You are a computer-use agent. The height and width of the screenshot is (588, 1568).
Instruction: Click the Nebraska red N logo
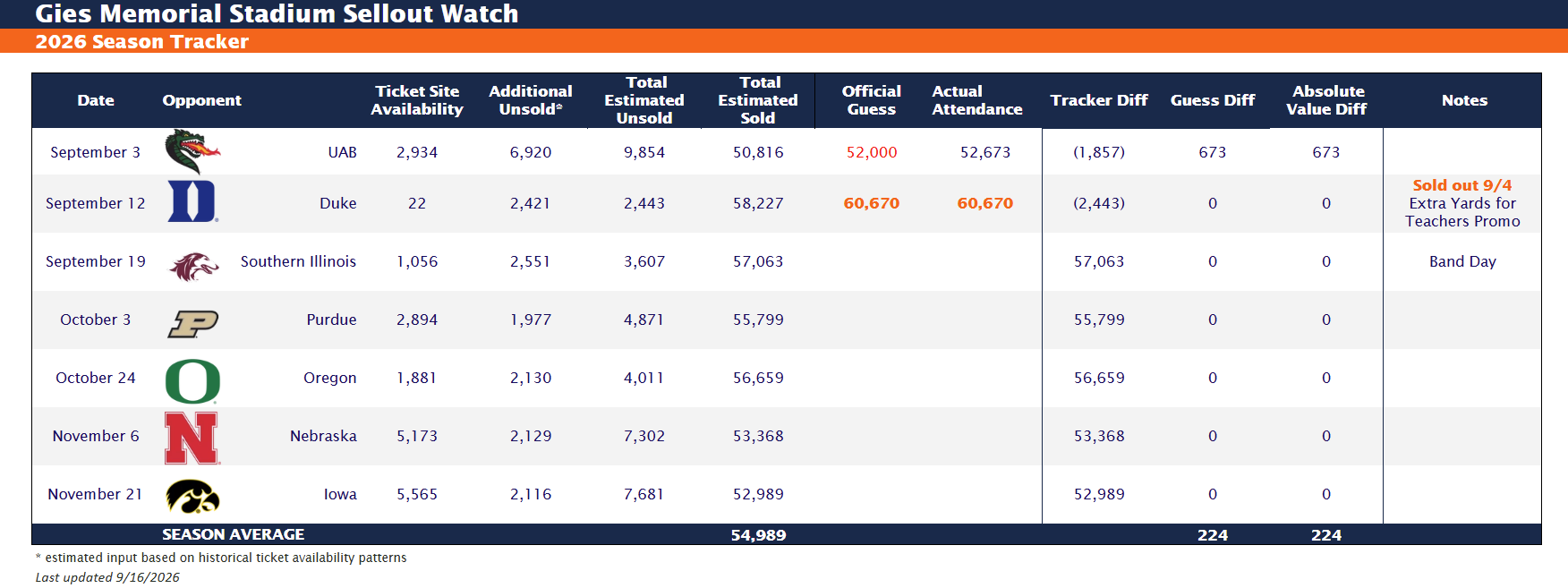click(192, 439)
